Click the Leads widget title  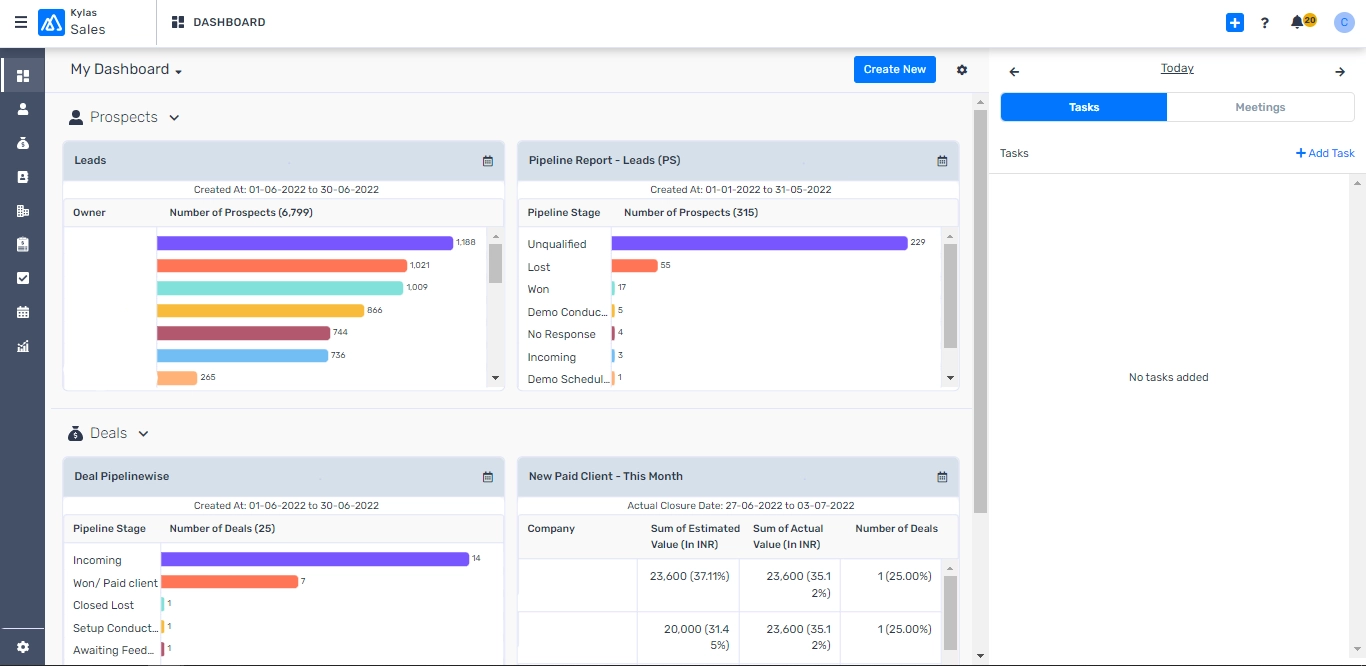tap(90, 160)
